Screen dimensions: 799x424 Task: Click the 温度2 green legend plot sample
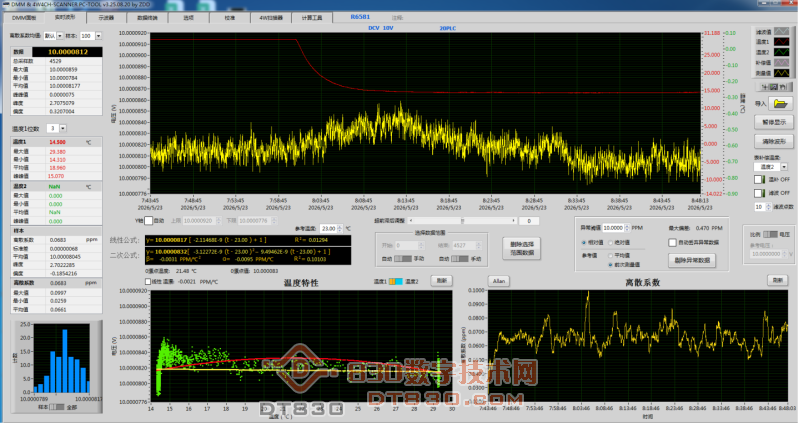(782, 52)
